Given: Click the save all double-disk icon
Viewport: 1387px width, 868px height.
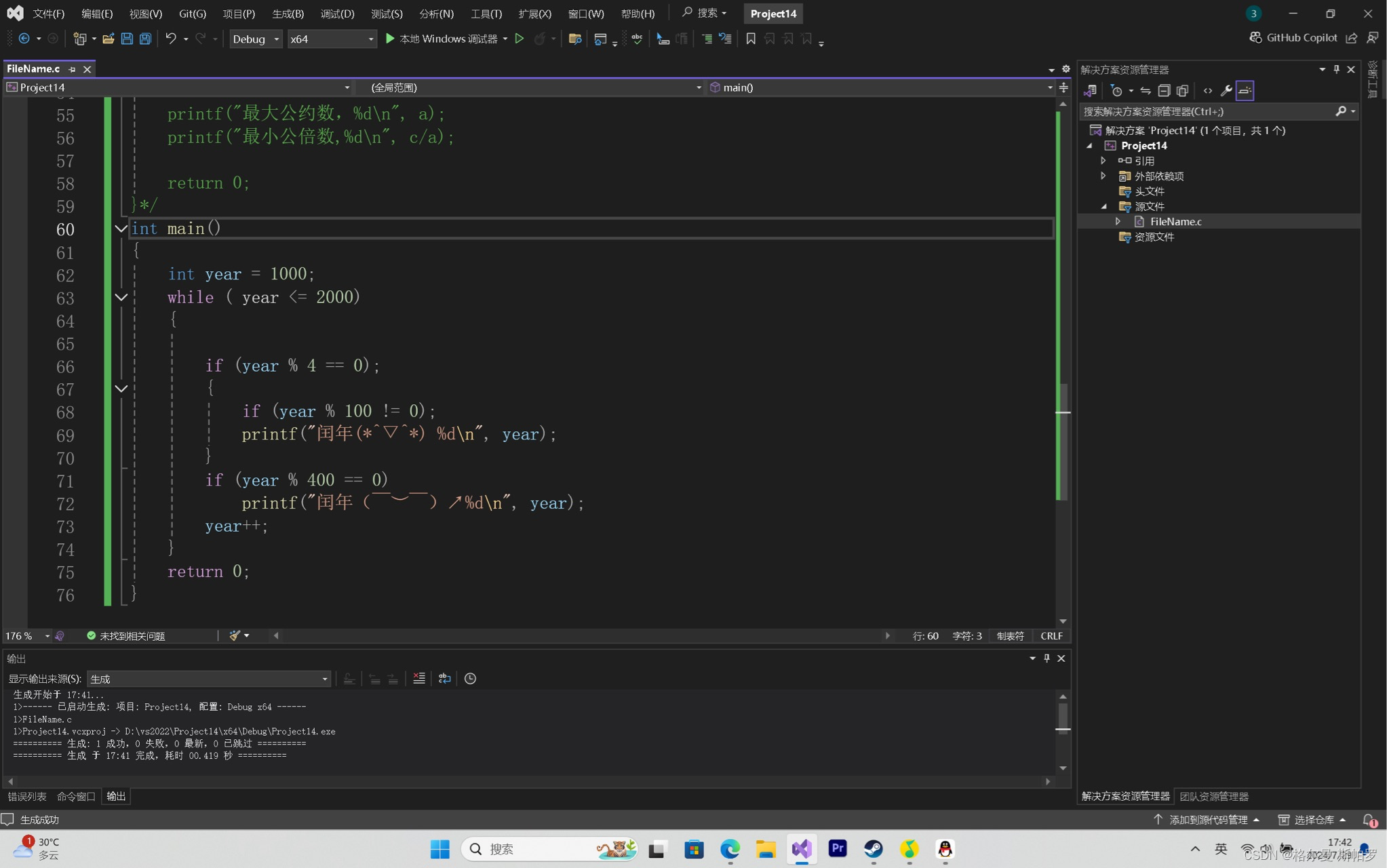Looking at the screenshot, I should [145, 39].
